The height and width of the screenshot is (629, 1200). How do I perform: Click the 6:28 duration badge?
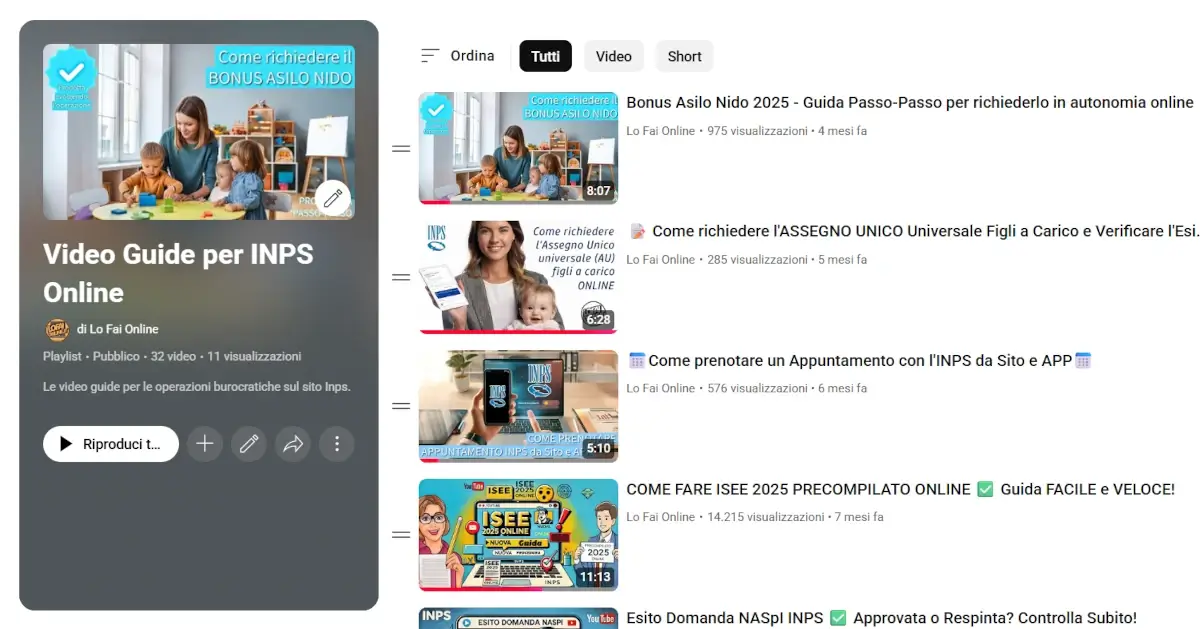(598, 320)
